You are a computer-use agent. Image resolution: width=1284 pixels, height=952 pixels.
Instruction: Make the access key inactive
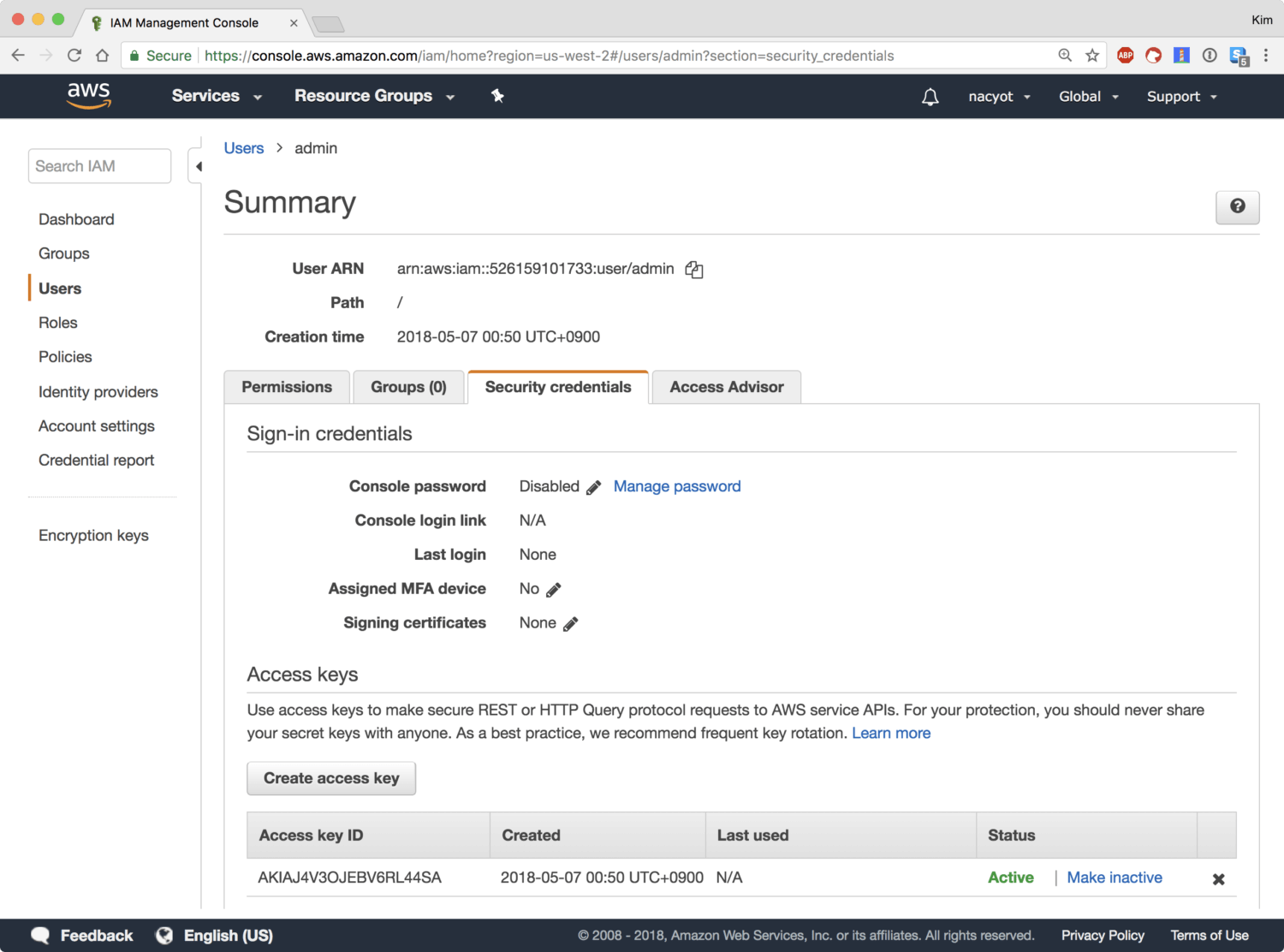click(x=1114, y=878)
